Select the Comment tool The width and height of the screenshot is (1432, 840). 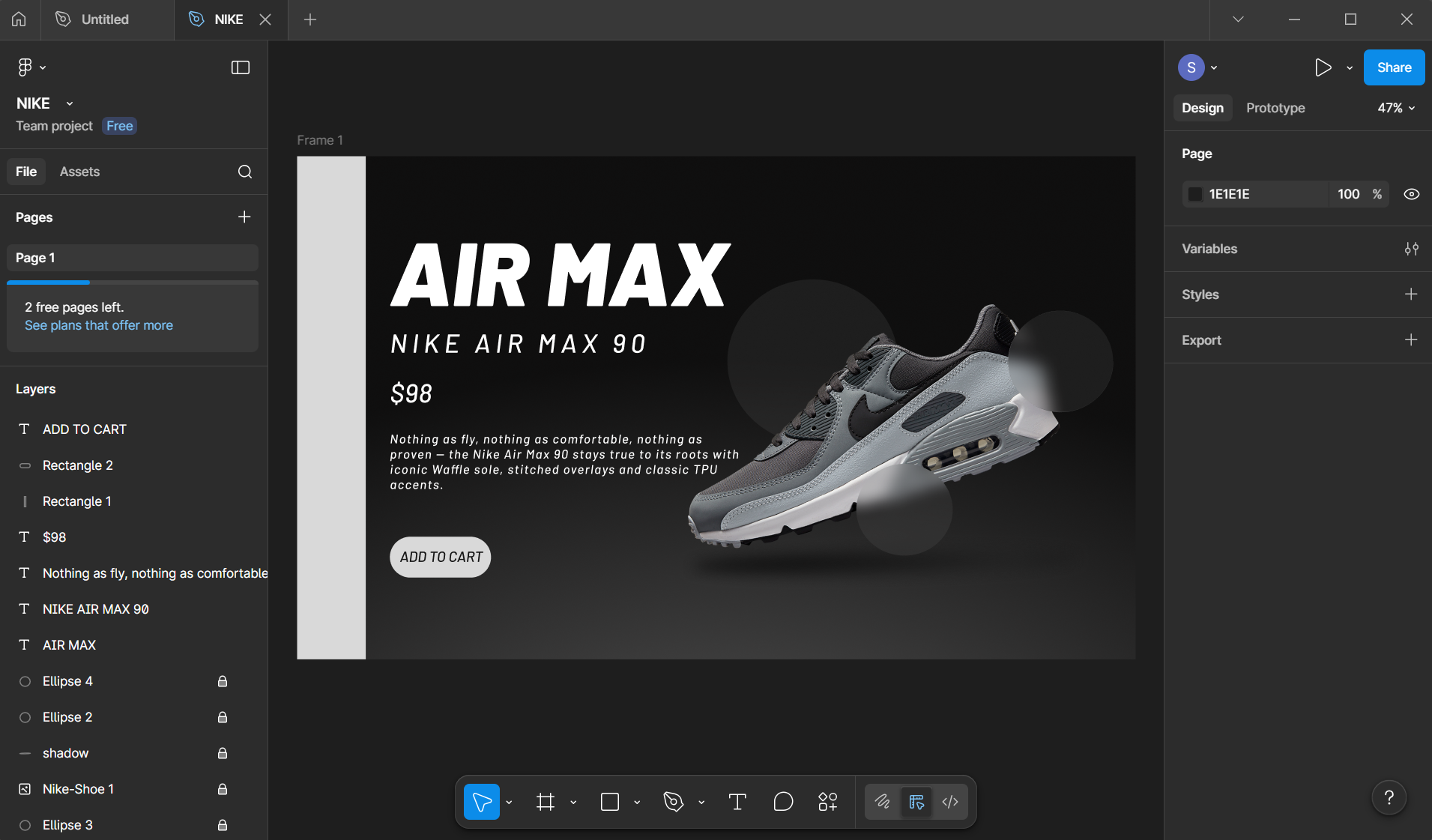(x=783, y=802)
